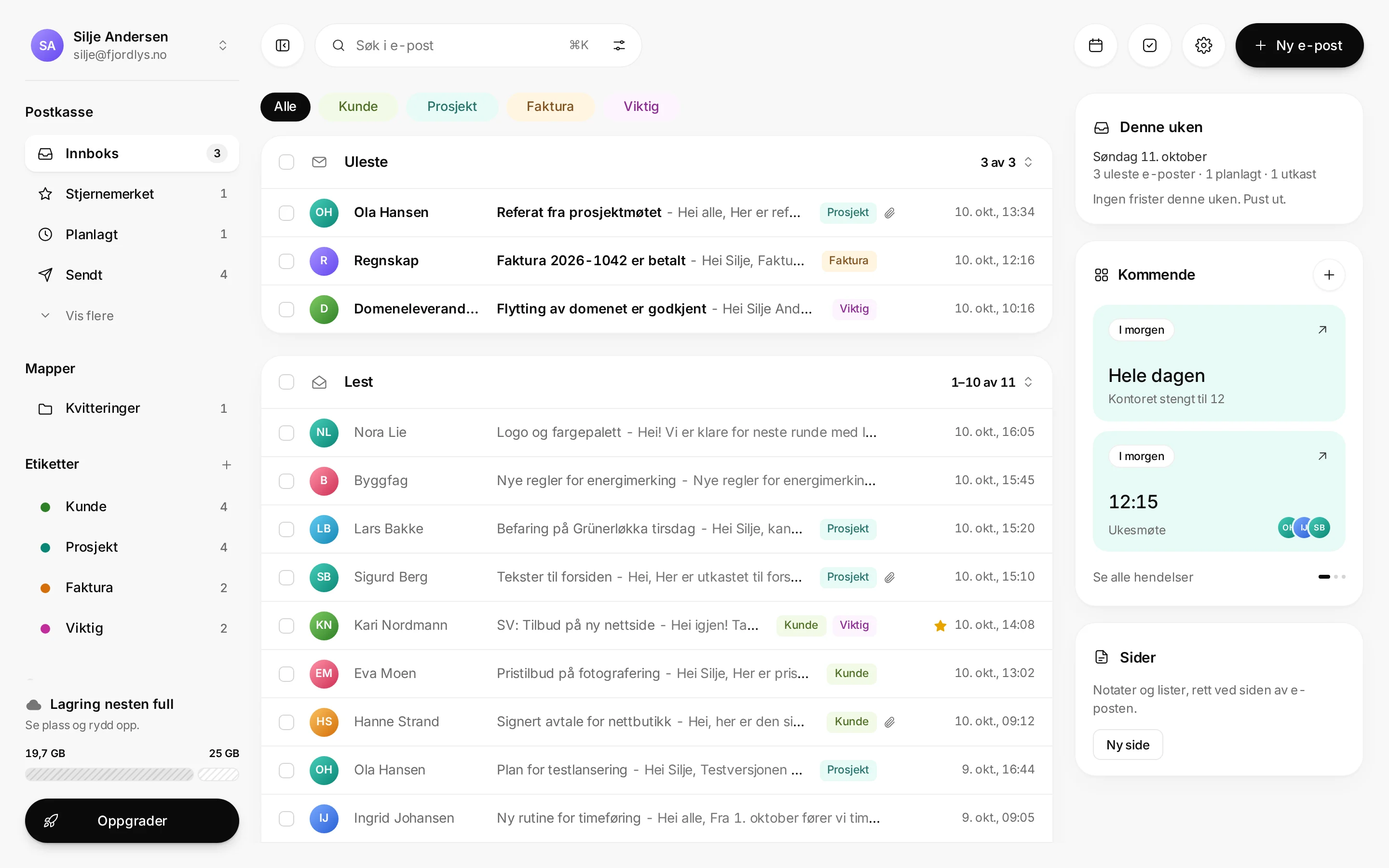Filter emails by the Faktura tab
Image resolution: width=1389 pixels, height=868 pixels.
click(550, 107)
